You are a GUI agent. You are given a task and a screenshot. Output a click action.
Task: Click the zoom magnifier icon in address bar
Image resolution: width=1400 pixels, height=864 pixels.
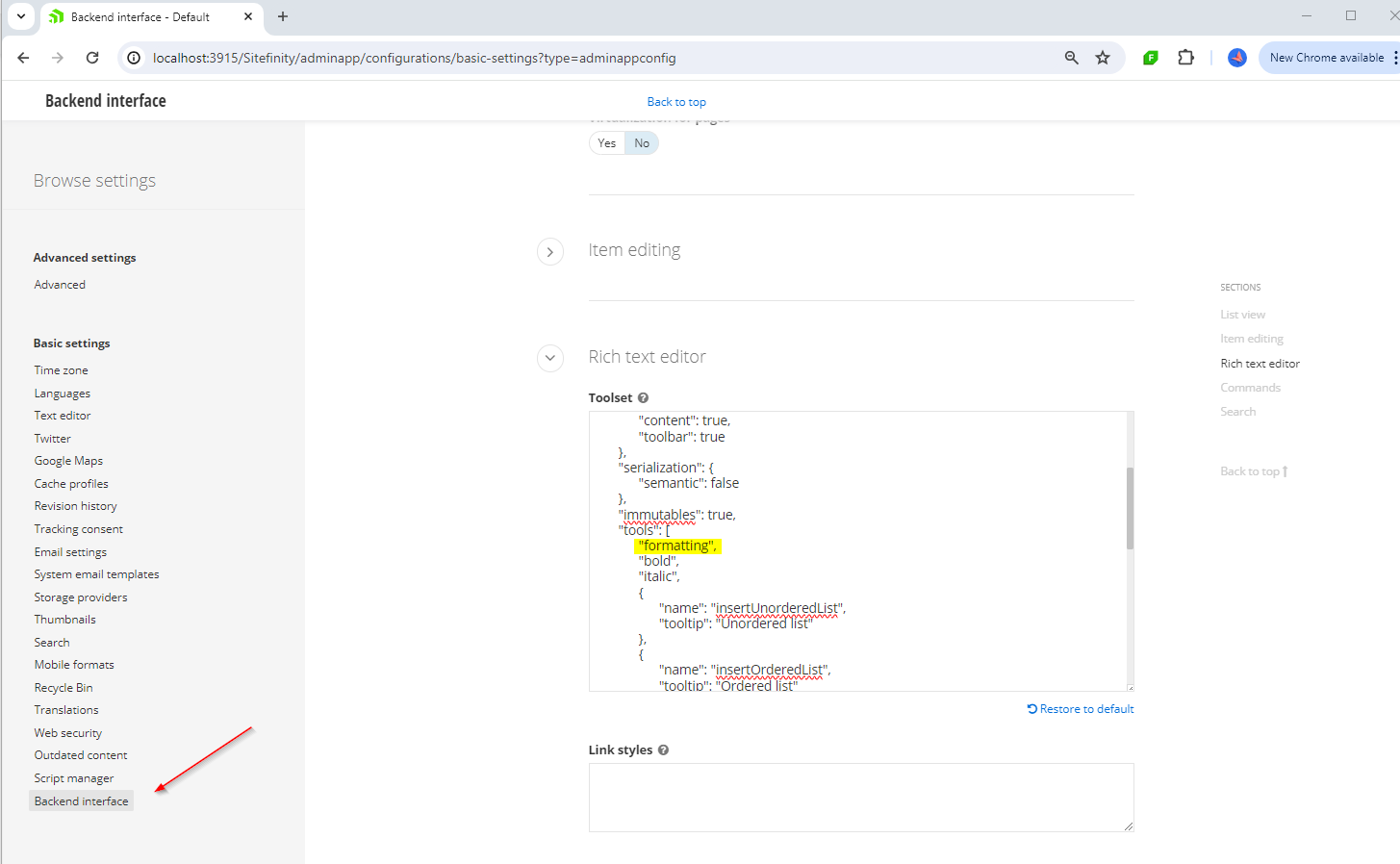(x=1071, y=58)
